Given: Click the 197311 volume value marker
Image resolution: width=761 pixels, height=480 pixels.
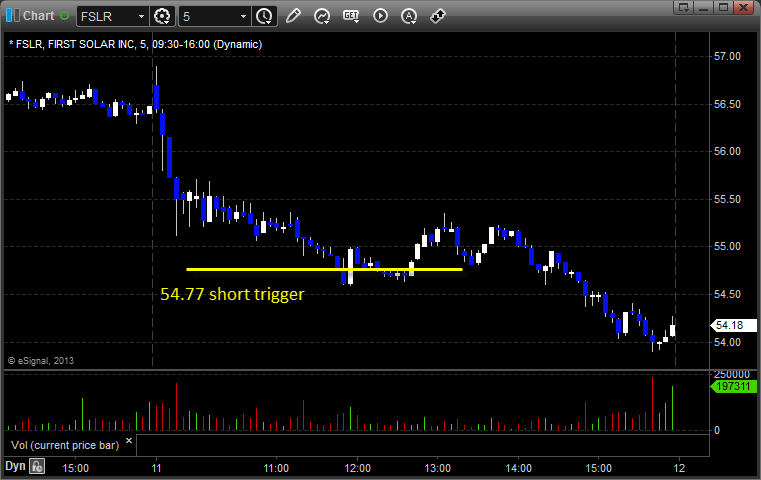Looking at the screenshot, I should pos(733,386).
